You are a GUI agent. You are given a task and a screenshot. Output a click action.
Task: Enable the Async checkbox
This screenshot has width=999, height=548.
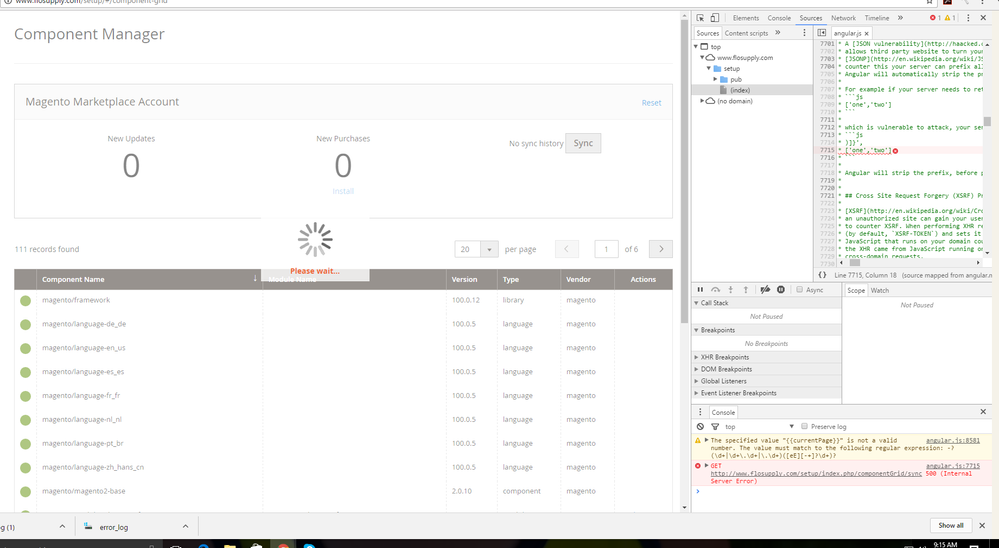click(800, 290)
